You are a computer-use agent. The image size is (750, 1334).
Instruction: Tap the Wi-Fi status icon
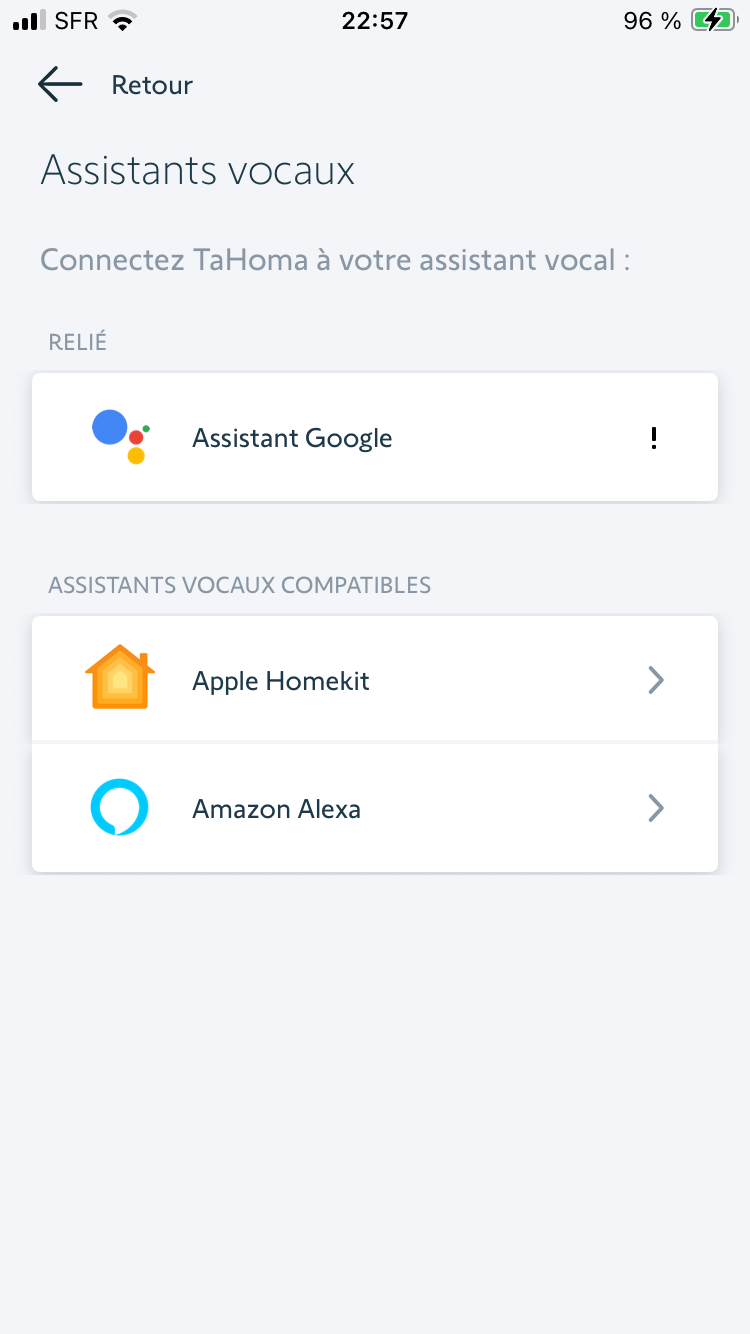[122, 21]
